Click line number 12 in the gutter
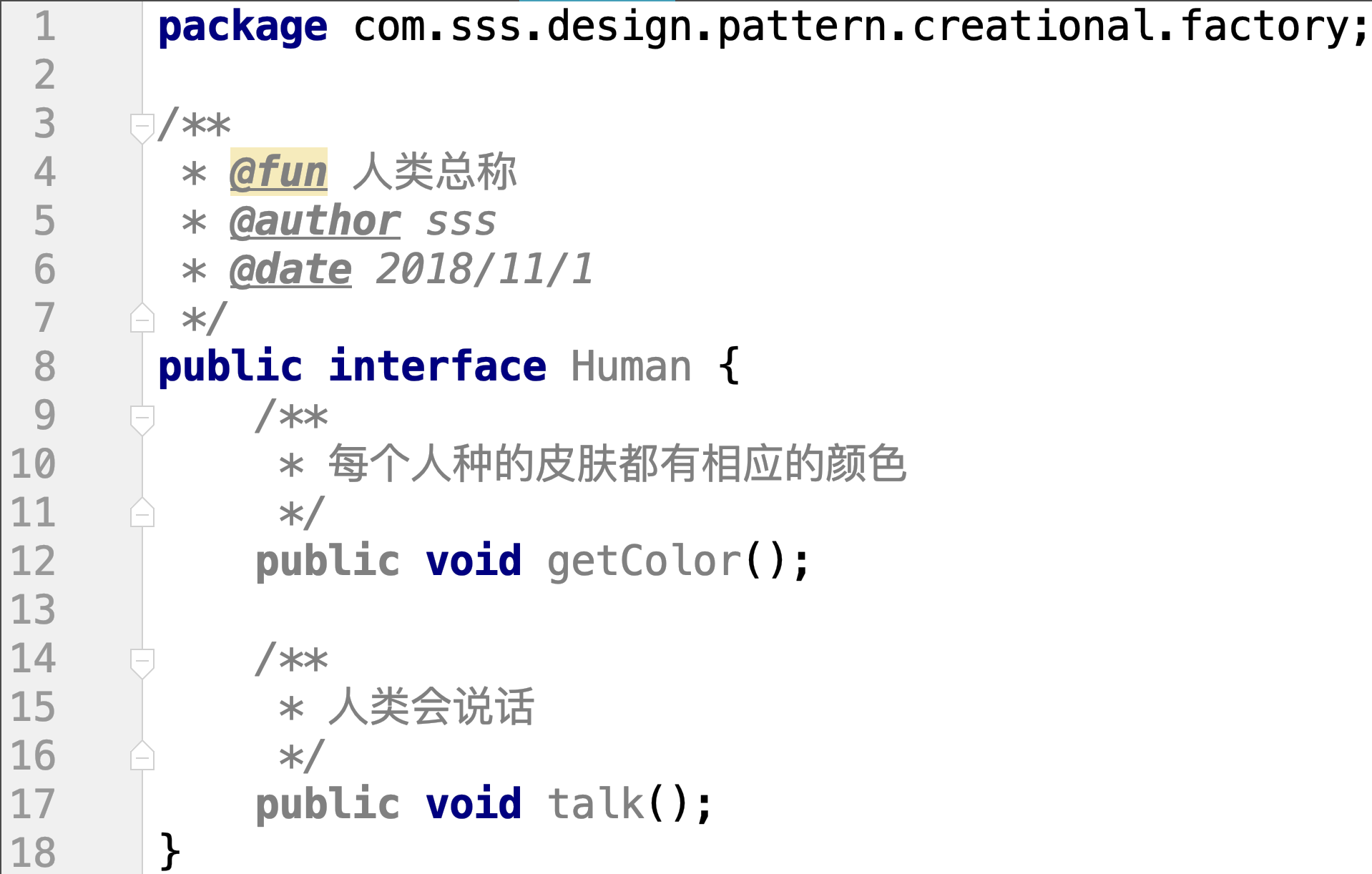The width and height of the screenshot is (1372, 874). coord(34,561)
